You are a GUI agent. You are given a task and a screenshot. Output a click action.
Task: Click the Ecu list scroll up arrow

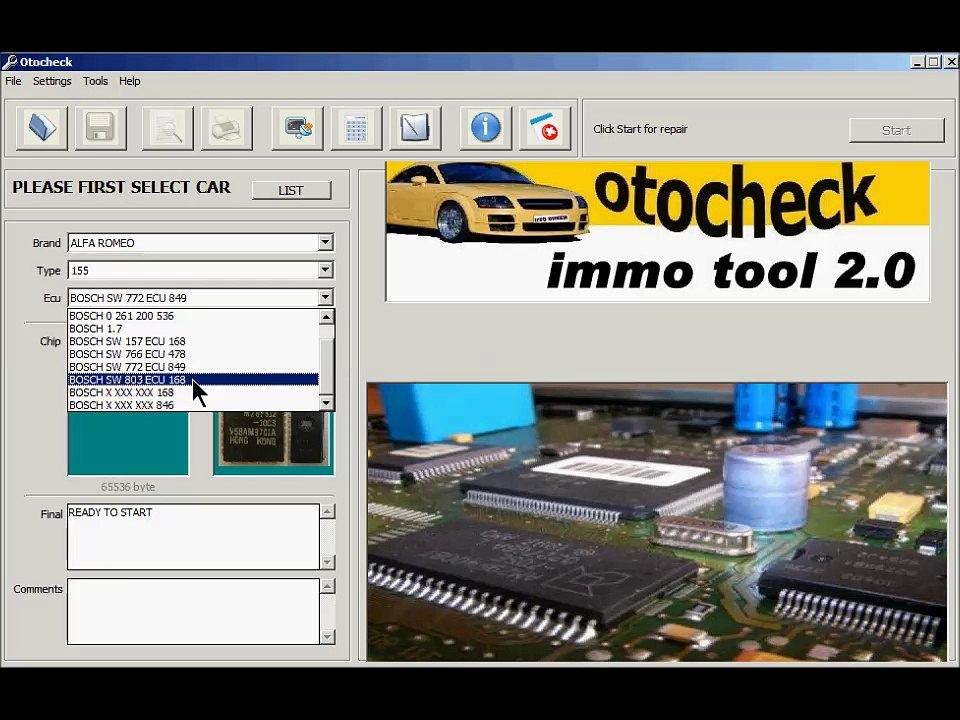coord(326,317)
